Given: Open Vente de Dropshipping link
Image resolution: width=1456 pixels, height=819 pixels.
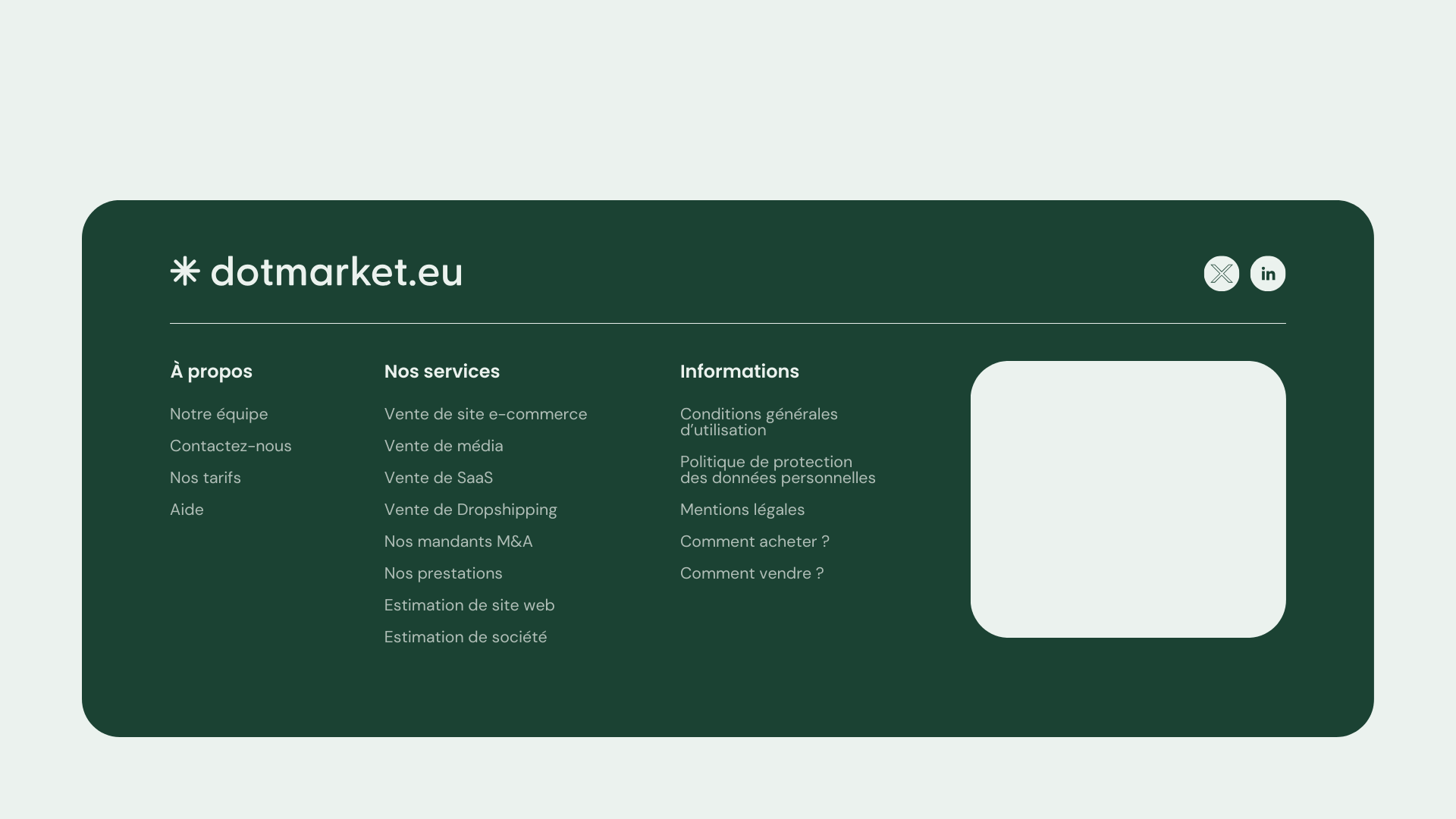Looking at the screenshot, I should pos(470,510).
